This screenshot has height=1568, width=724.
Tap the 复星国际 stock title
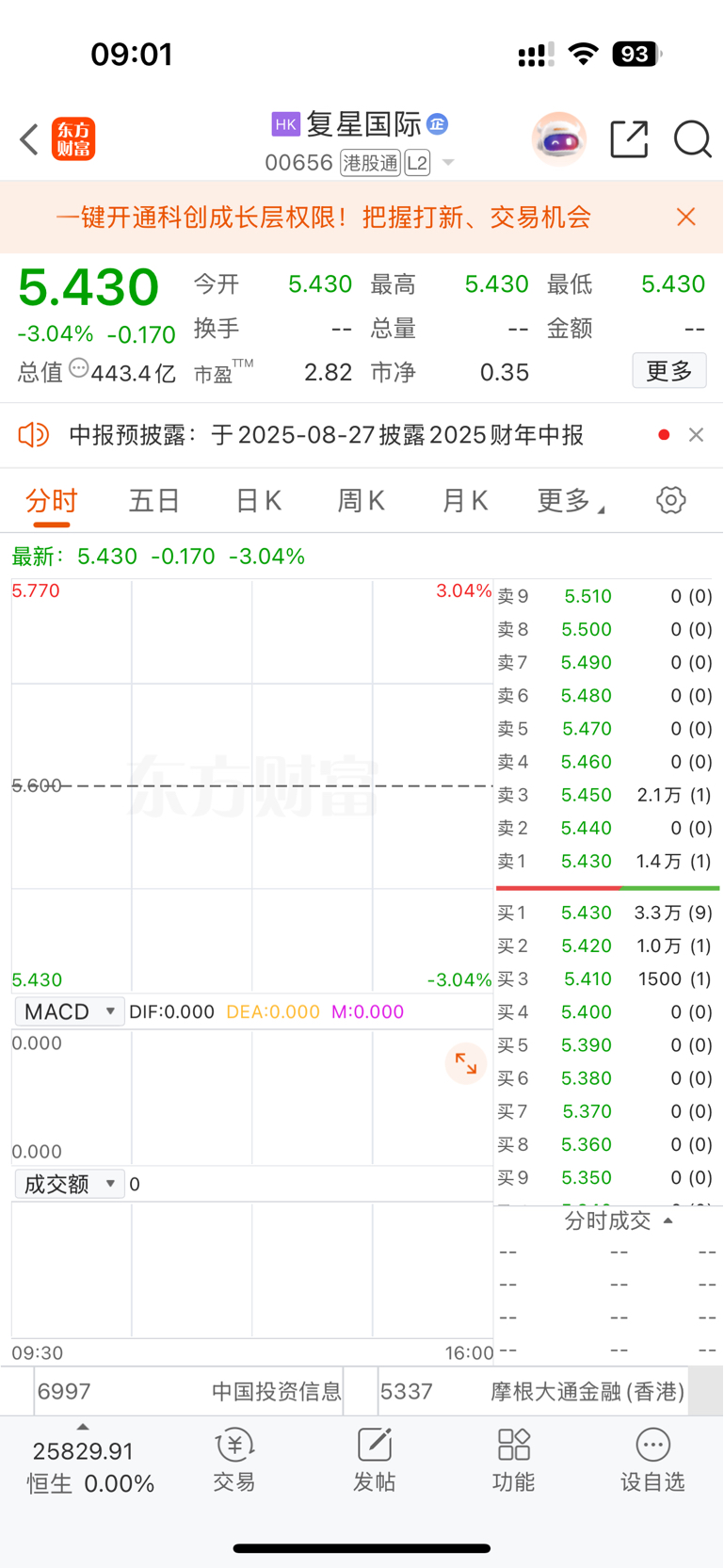click(x=363, y=123)
